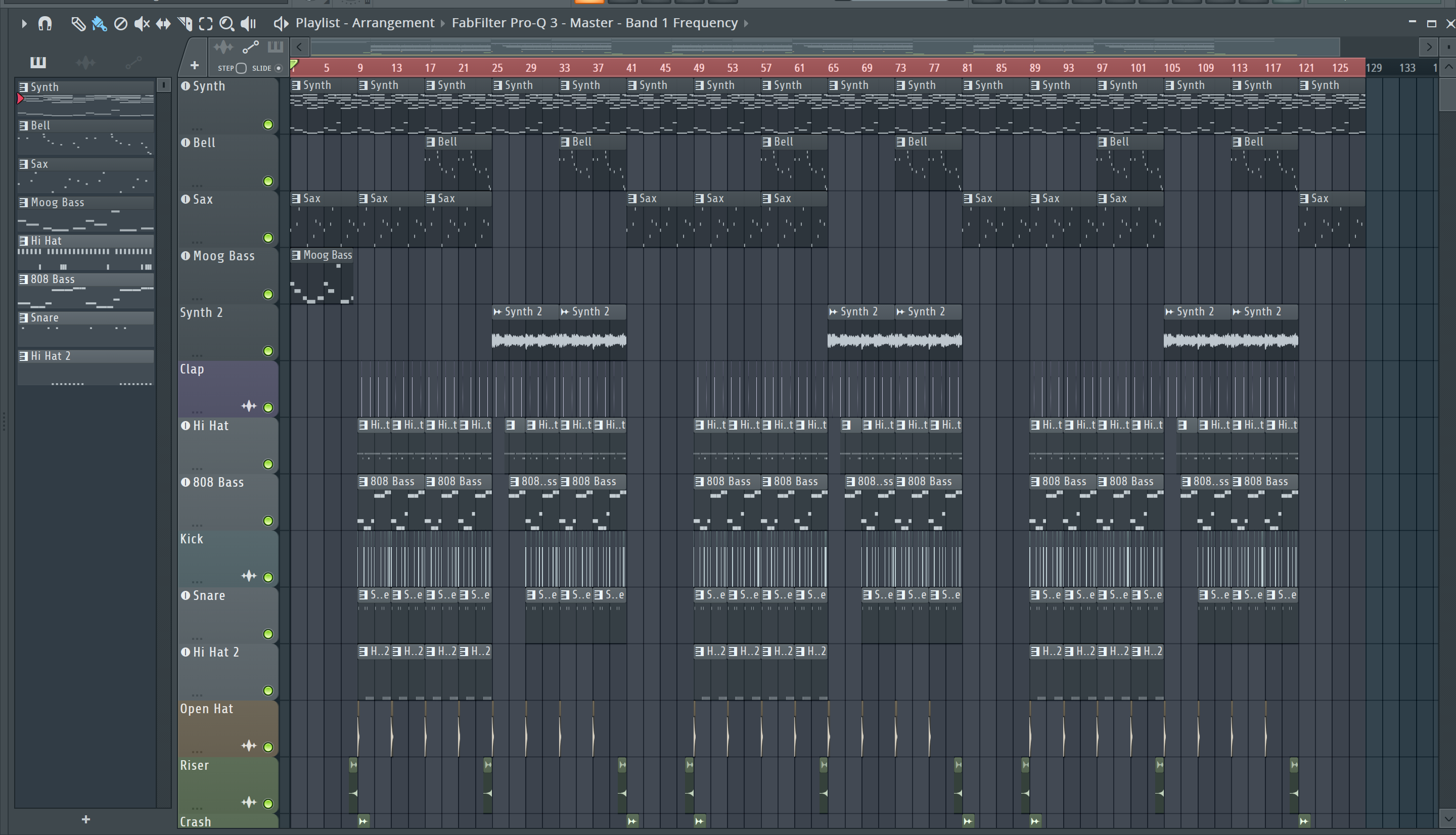The image size is (1456, 835).
Task: Click speaker icon beside Playlist title
Action: click(x=281, y=24)
